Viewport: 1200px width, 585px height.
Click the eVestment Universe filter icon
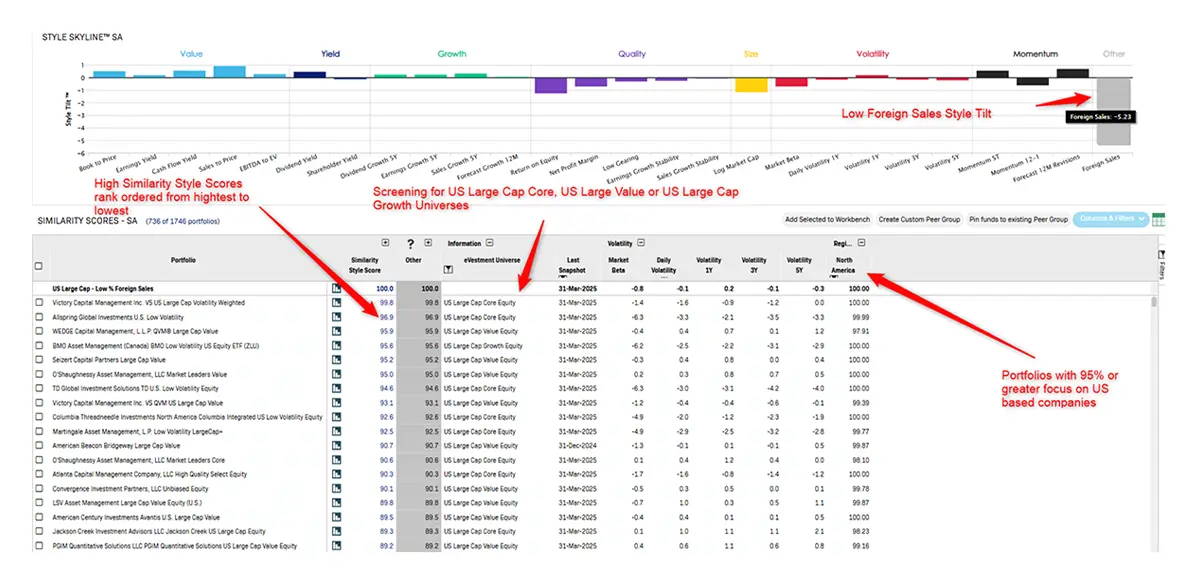[448, 269]
